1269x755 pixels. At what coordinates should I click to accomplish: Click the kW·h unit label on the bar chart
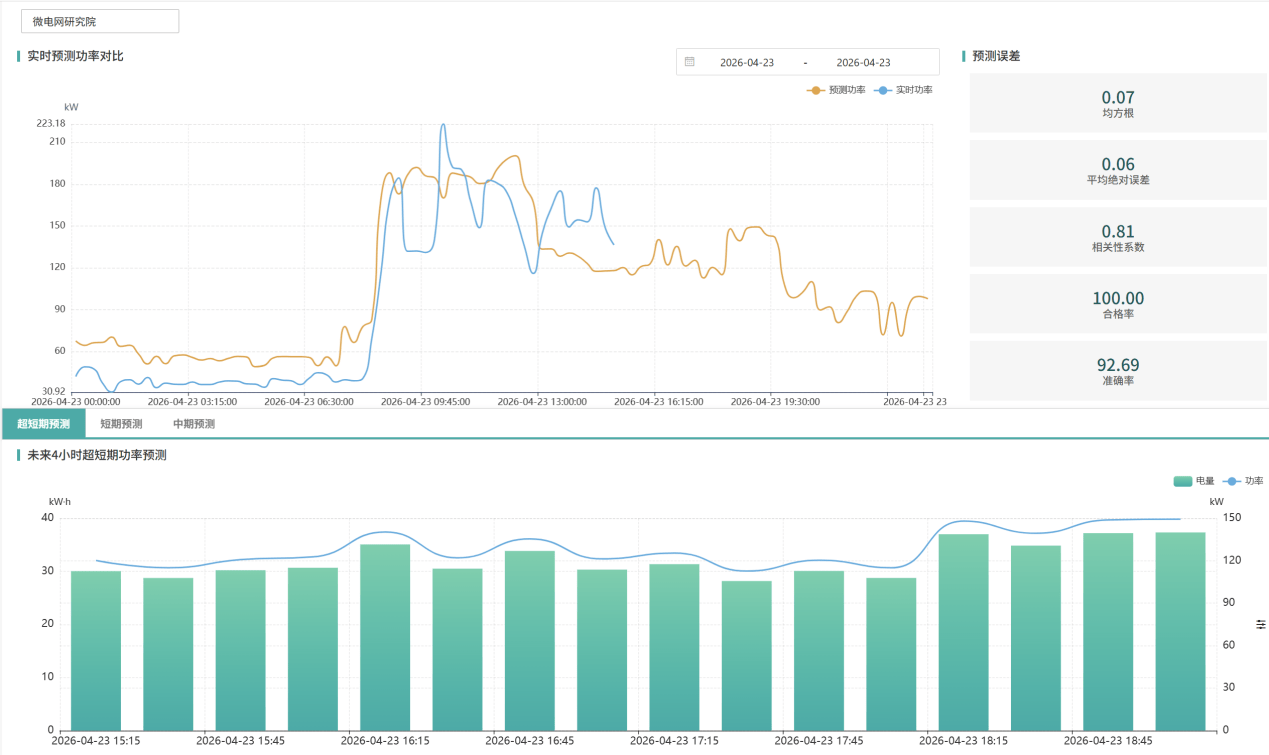click(x=61, y=501)
